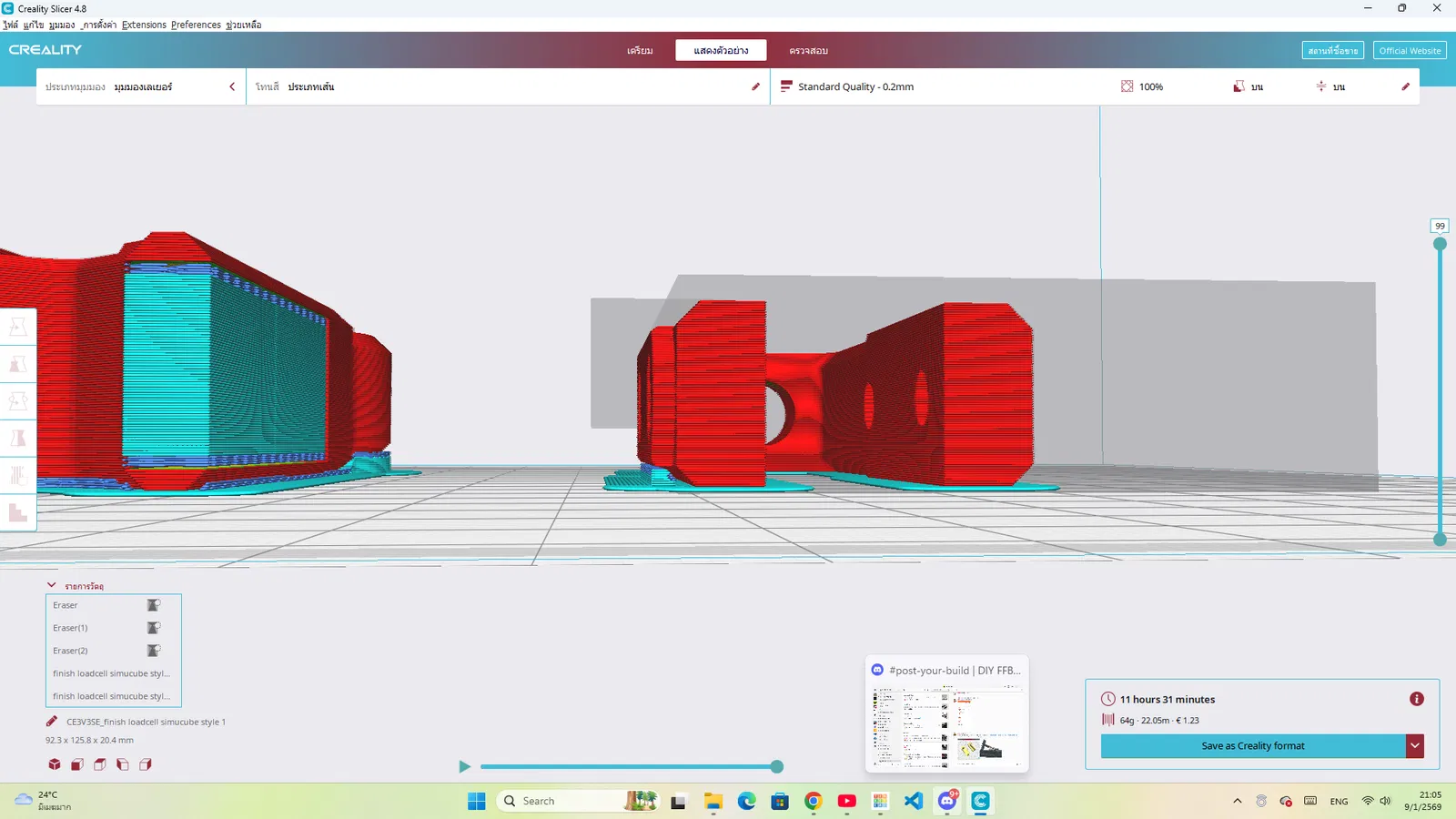
Task: Click the red info icon near print time
Action: pyautogui.click(x=1416, y=699)
